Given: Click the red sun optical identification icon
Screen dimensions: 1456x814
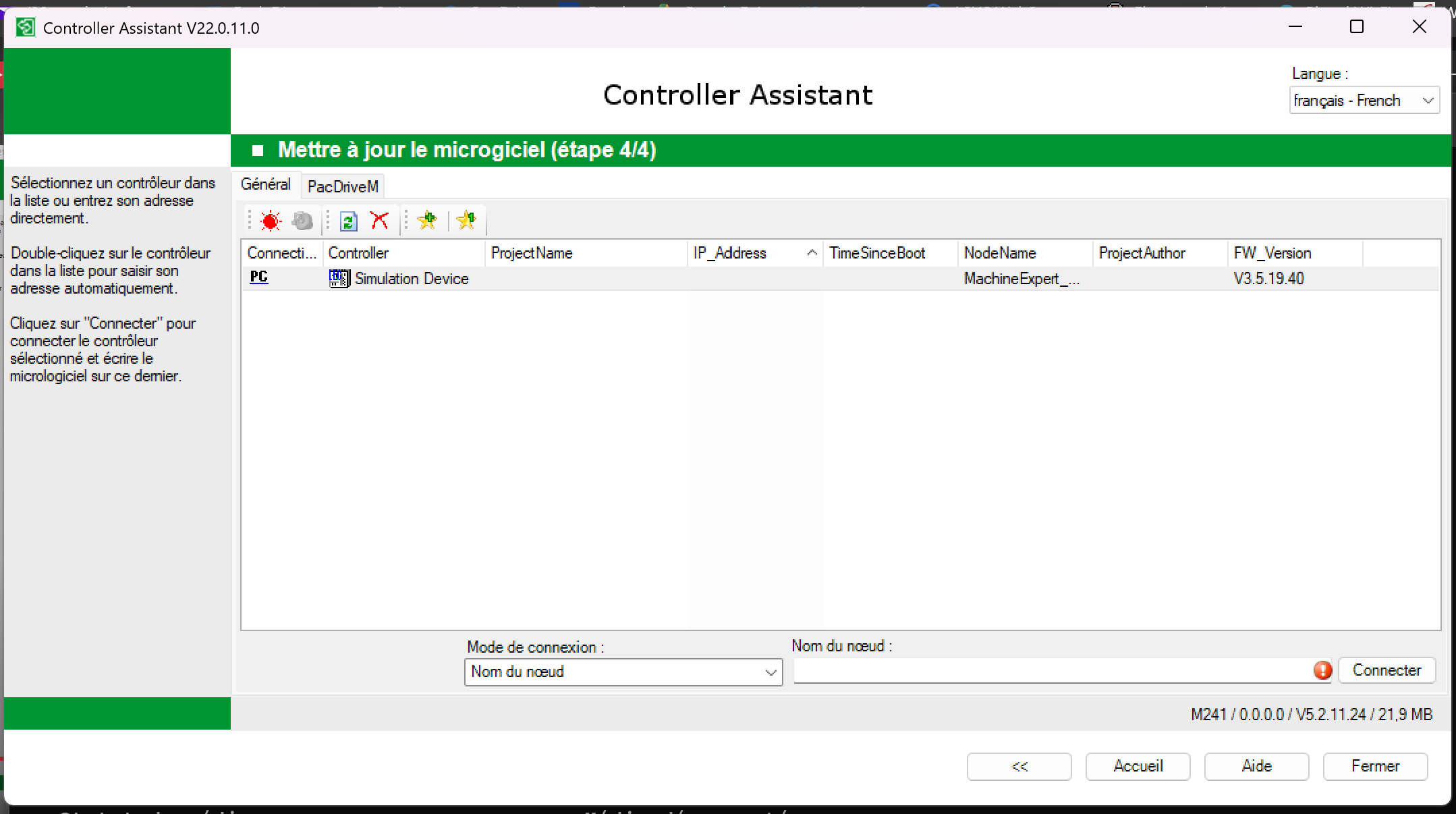Looking at the screenshot, I should click(x=271, y=221).
